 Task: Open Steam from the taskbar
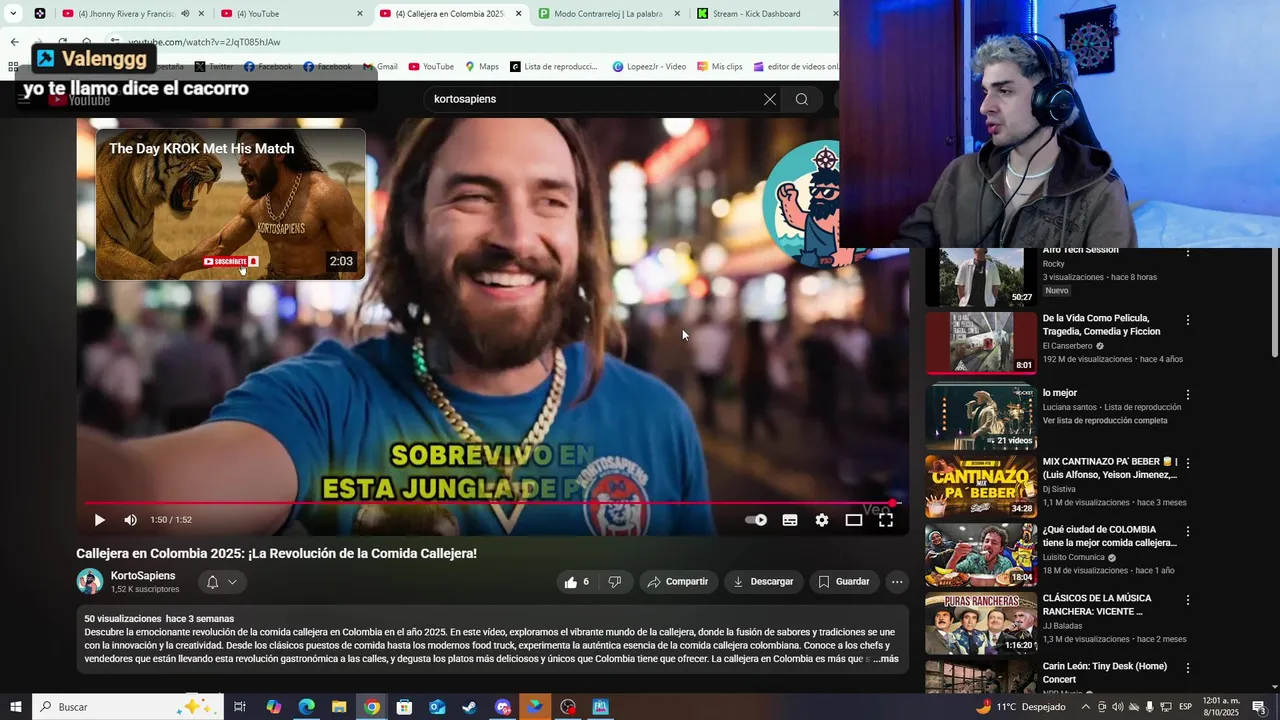click(469, 707)
